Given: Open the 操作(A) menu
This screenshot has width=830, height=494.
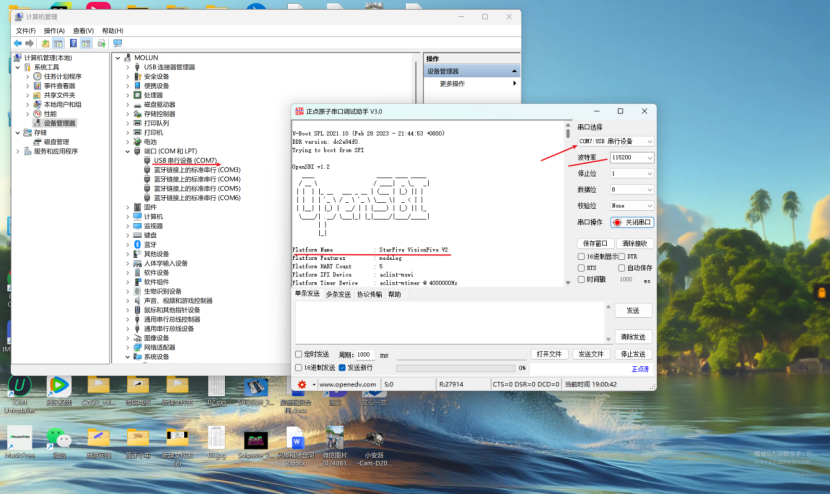Looking at the screenshot, I should point(53,31).
